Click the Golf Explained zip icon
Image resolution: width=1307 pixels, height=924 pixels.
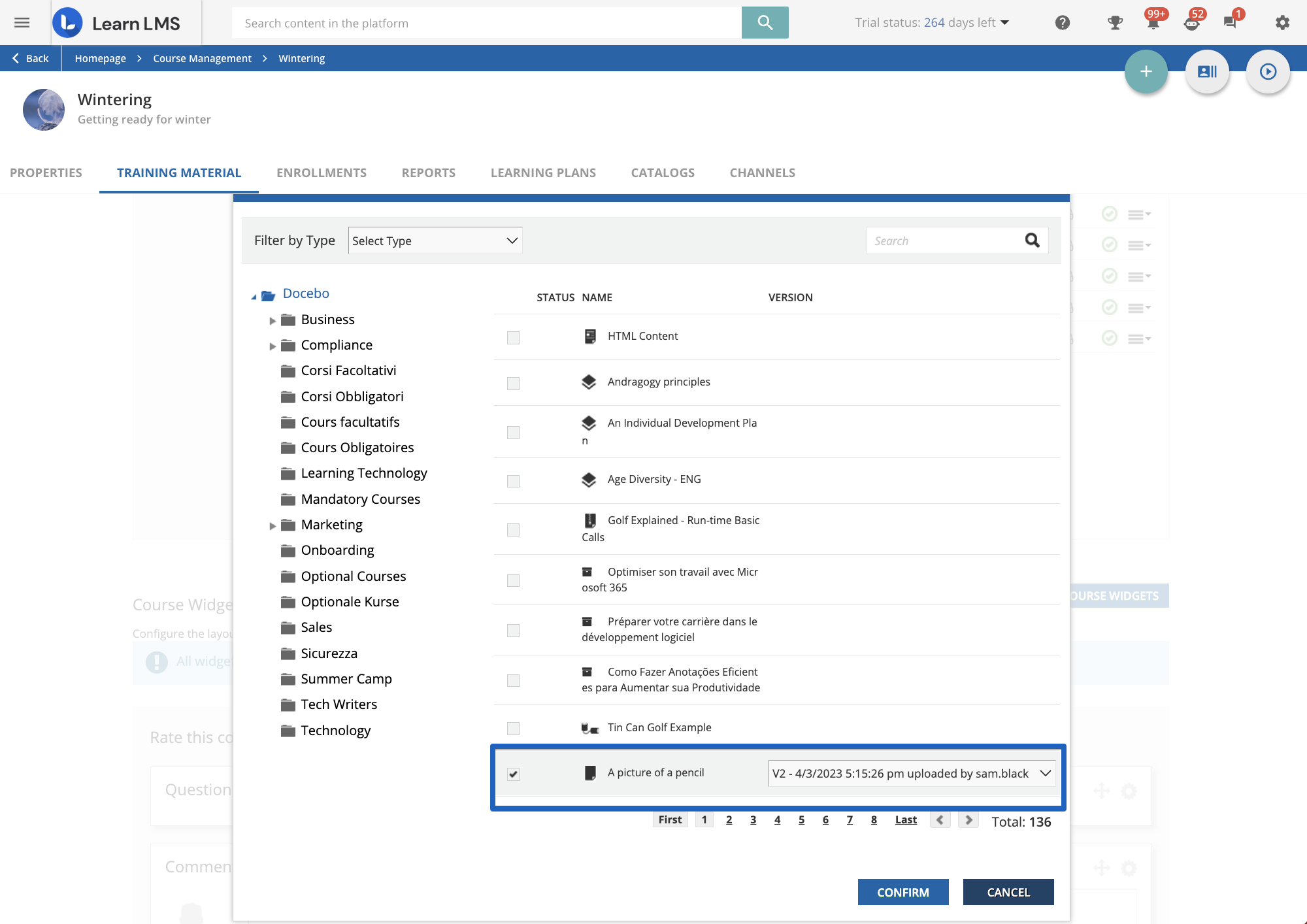click(590, 520)
